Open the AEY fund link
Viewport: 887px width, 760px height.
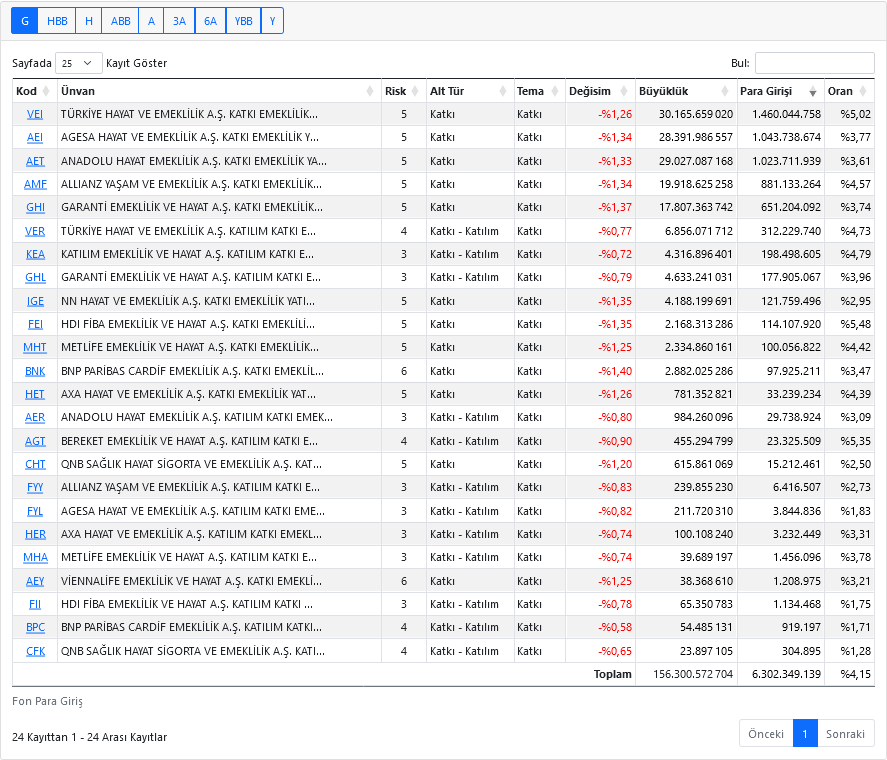point(35,582)
